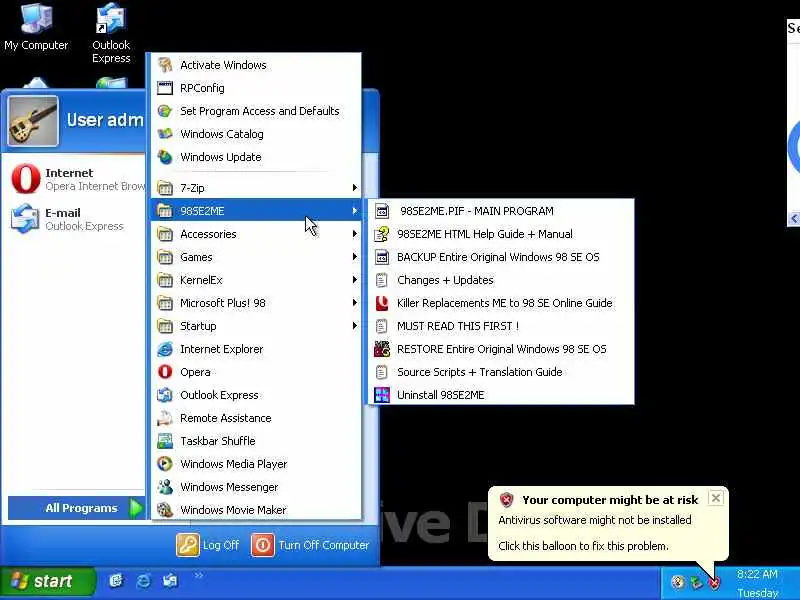Click BACKUP Entire Original Windows 98 SE OS
Screen dimensions: 800x600
[501, 257]
